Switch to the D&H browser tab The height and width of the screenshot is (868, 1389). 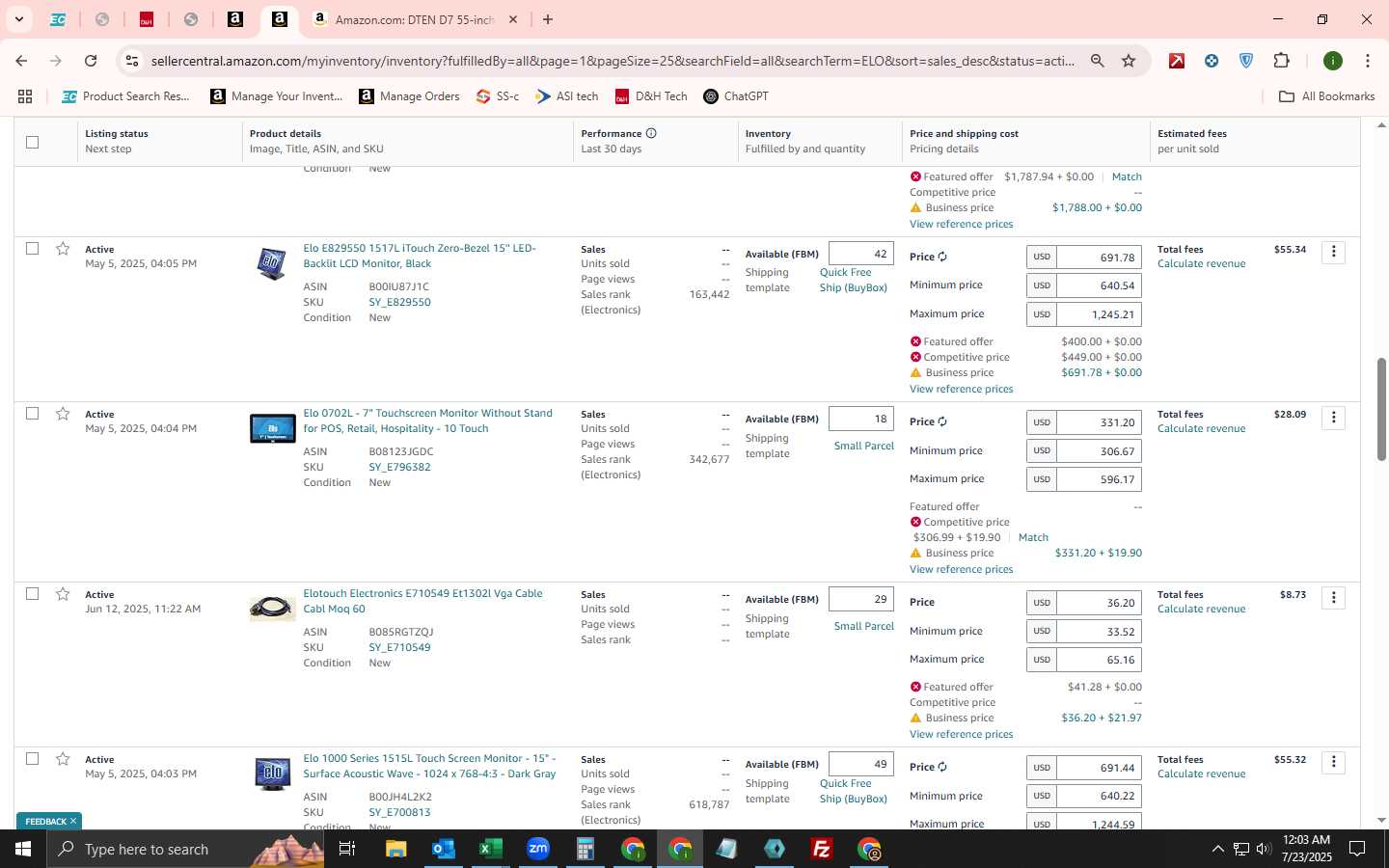tap(147, 19)
